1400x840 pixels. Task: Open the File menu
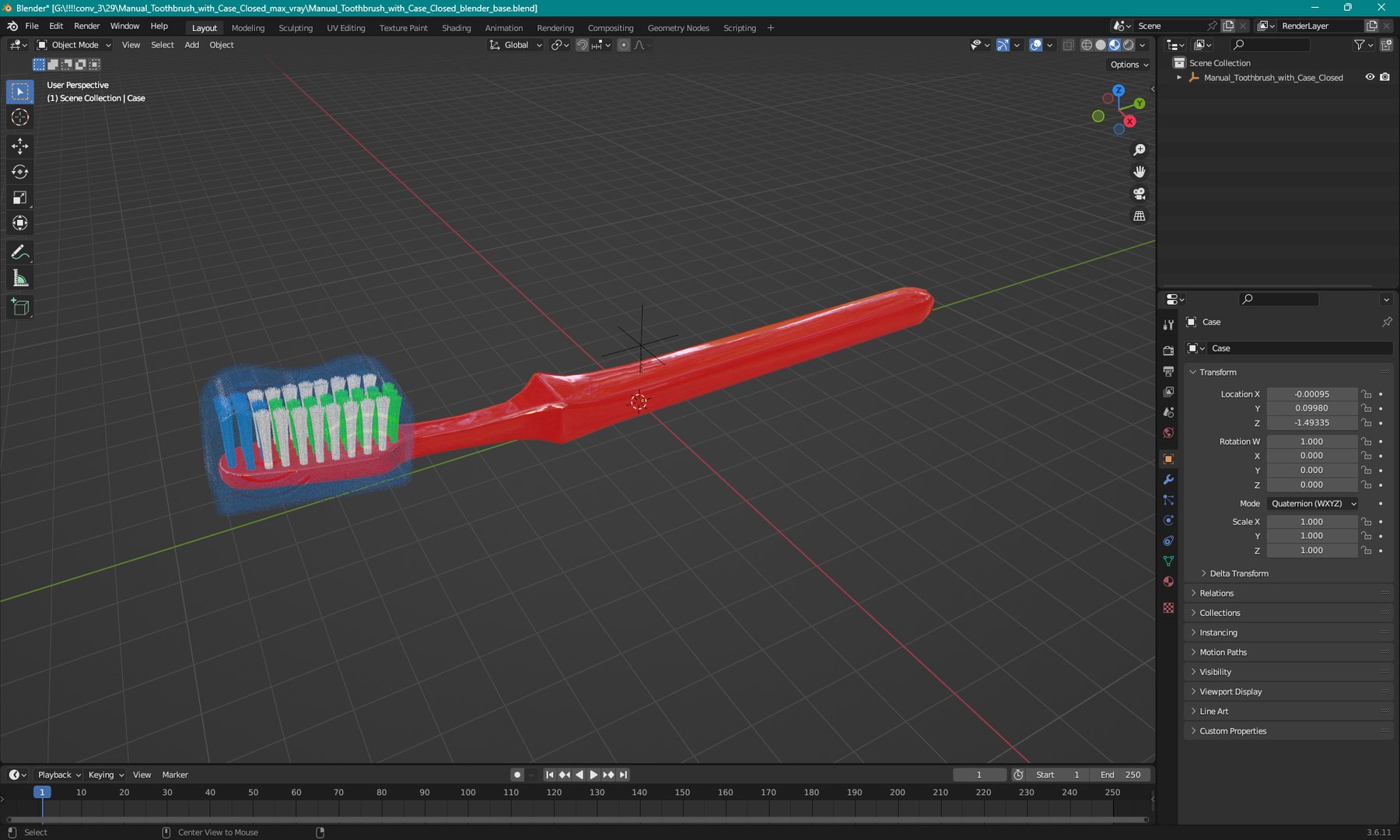click(x=32, y=26)
